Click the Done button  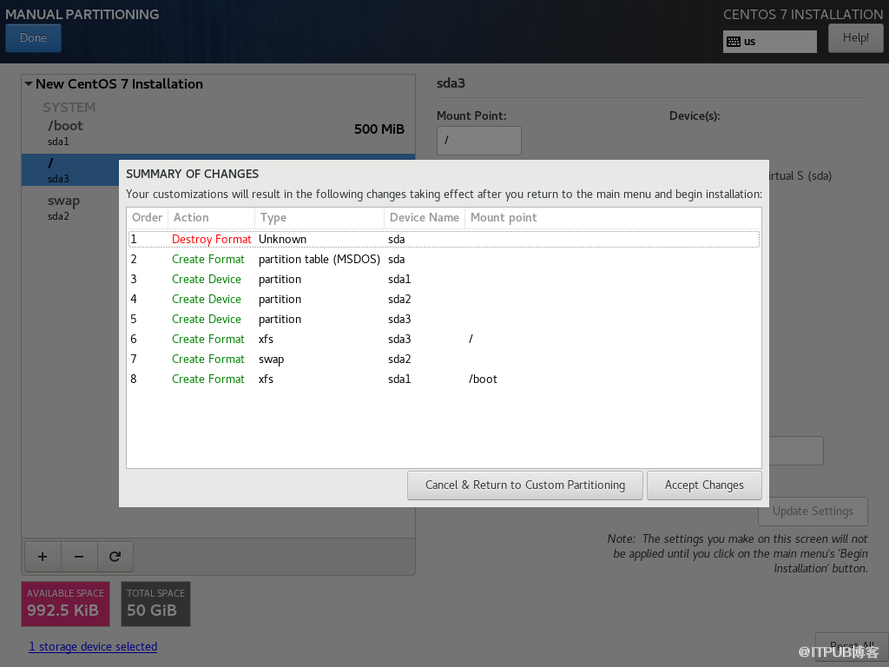(x=33, y=38)
